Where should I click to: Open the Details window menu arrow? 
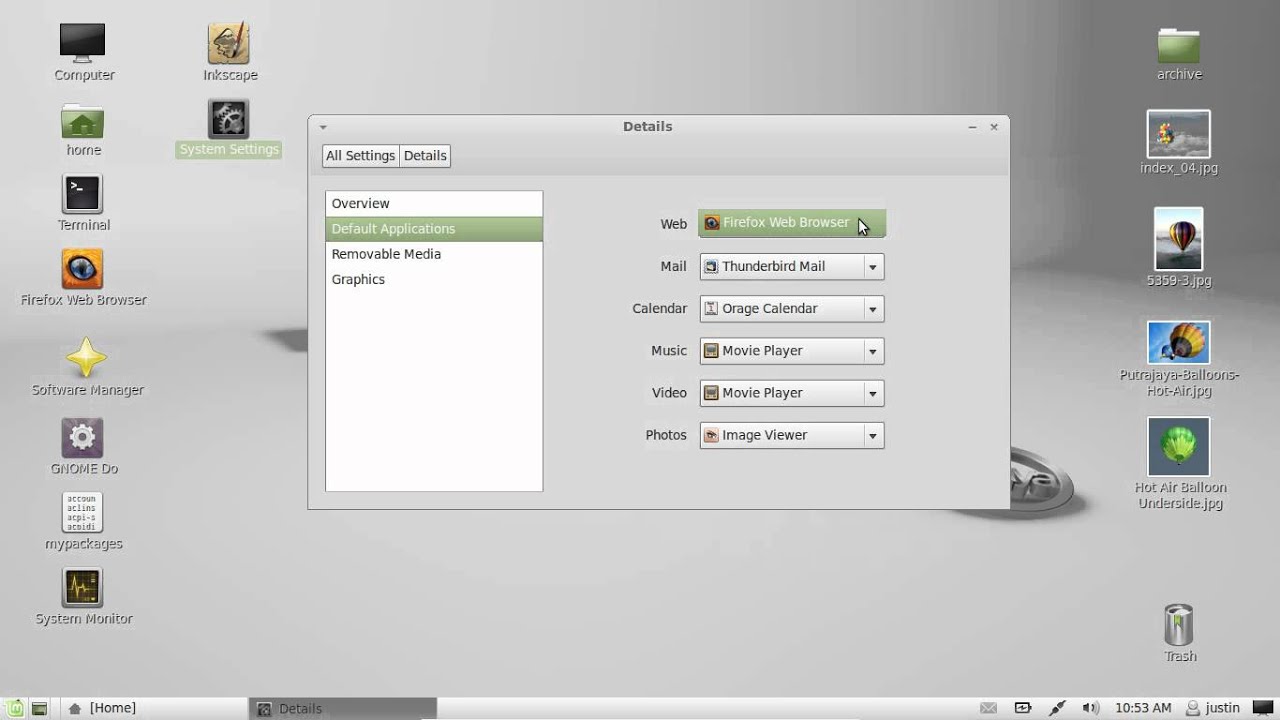[323, 127]
